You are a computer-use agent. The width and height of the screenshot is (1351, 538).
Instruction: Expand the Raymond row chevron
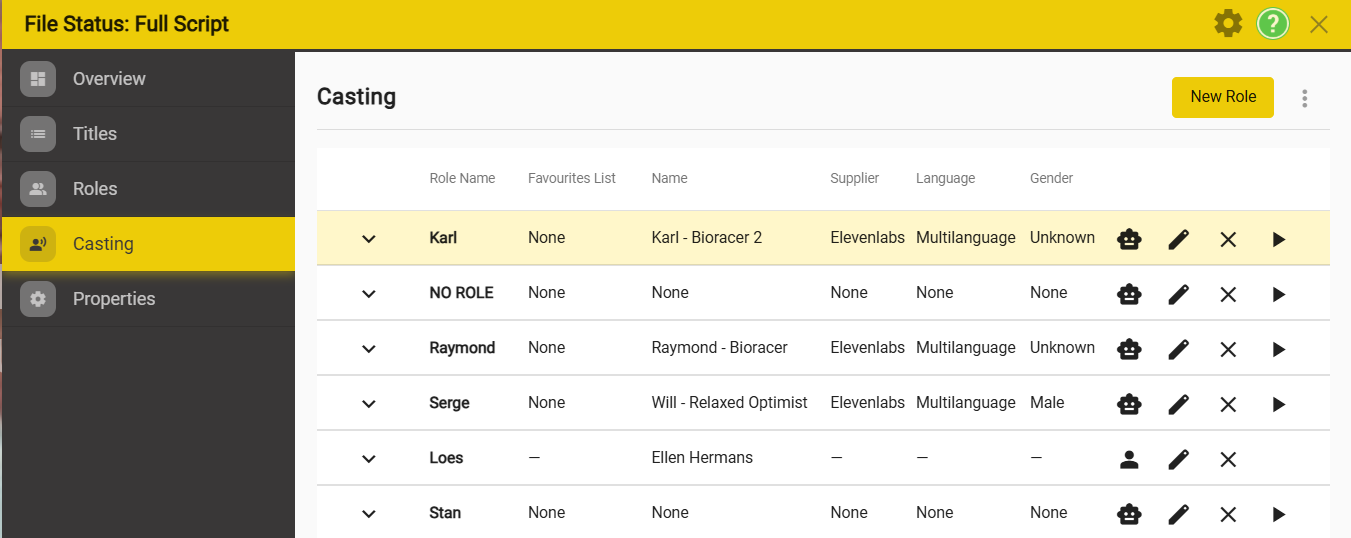click(x=369, y=349)
